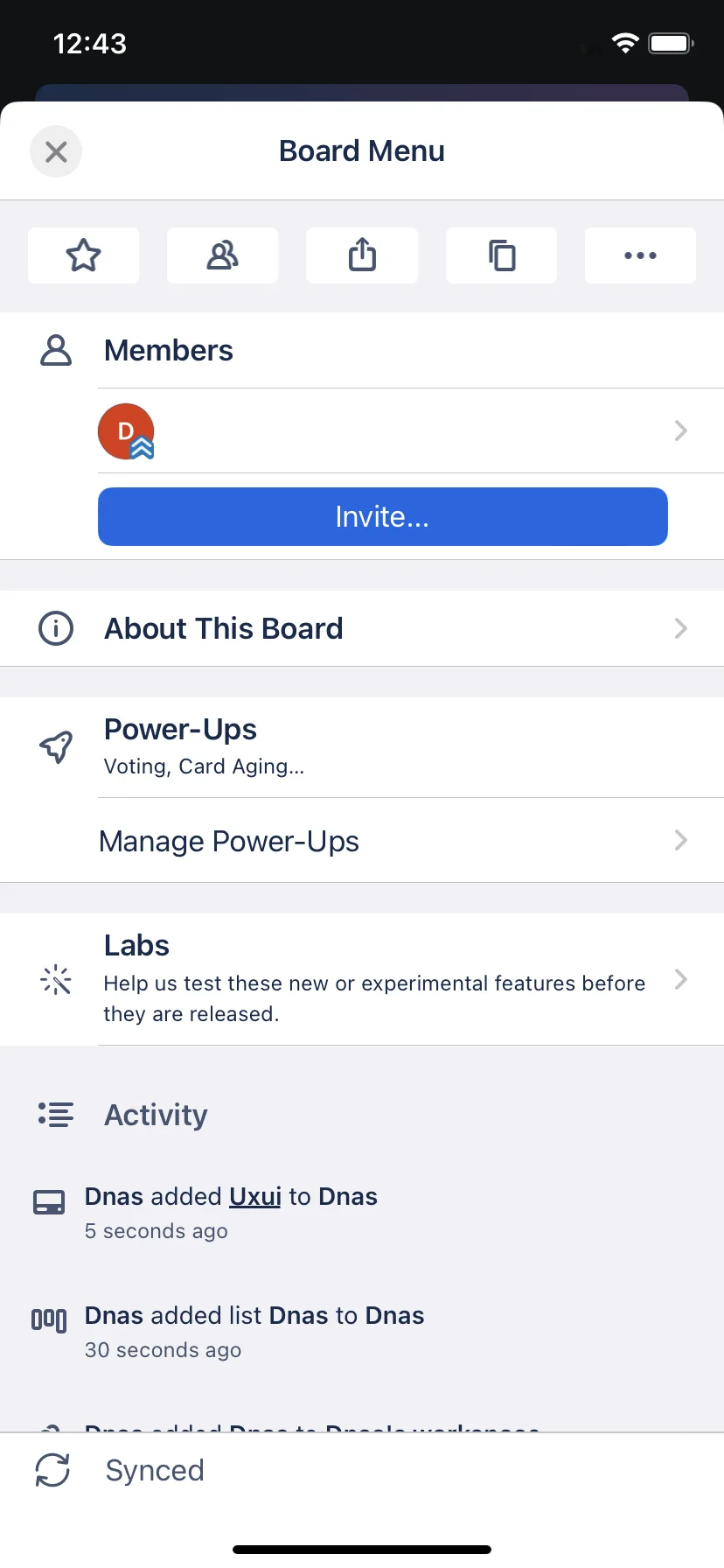The height and width of the screenshot is (1568, 724).
Task: Open About This Board section
Action: coord(362,628)
